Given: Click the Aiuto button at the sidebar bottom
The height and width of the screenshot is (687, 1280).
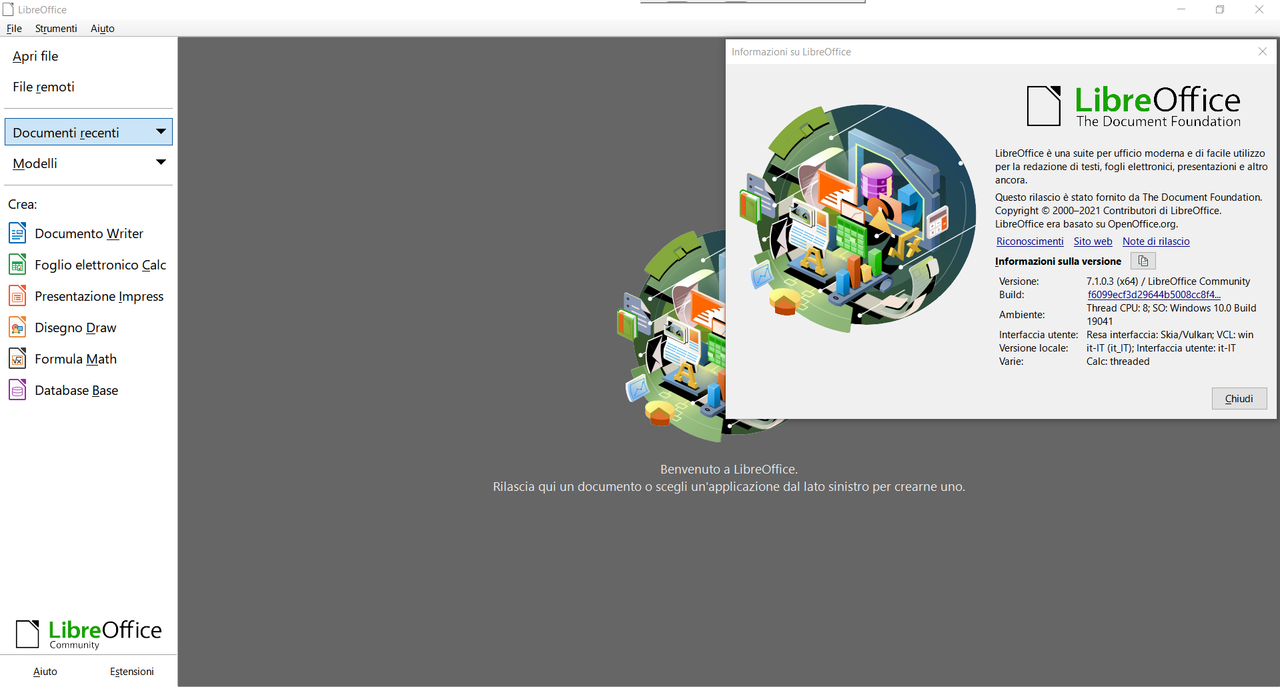Looking at the screenshot, I should 45,671.
